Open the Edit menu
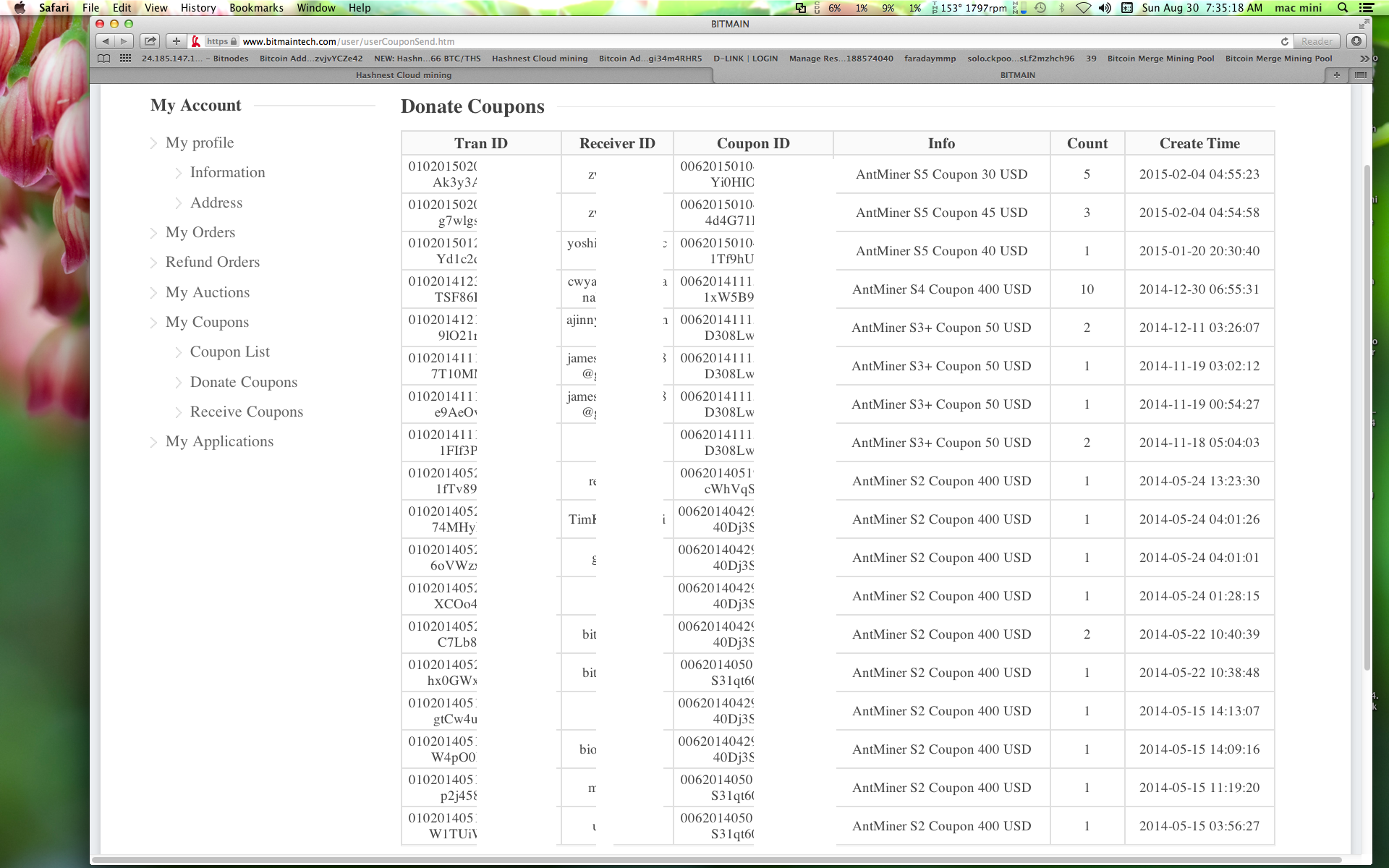Image resolution: width=1389 pixels, height=868 pixels. [x=122, y=8]
